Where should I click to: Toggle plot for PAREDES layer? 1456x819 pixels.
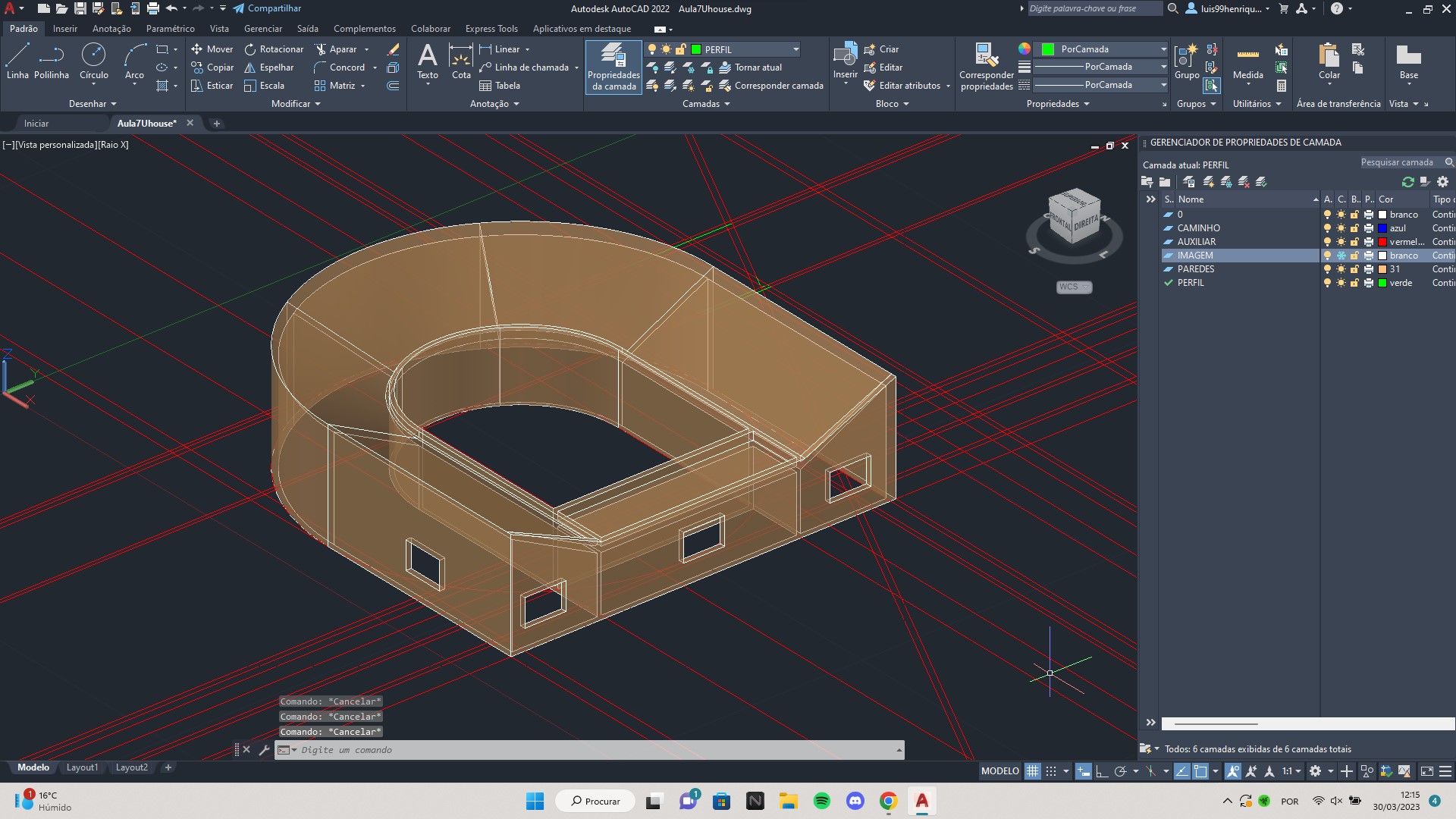[1368, 269]
